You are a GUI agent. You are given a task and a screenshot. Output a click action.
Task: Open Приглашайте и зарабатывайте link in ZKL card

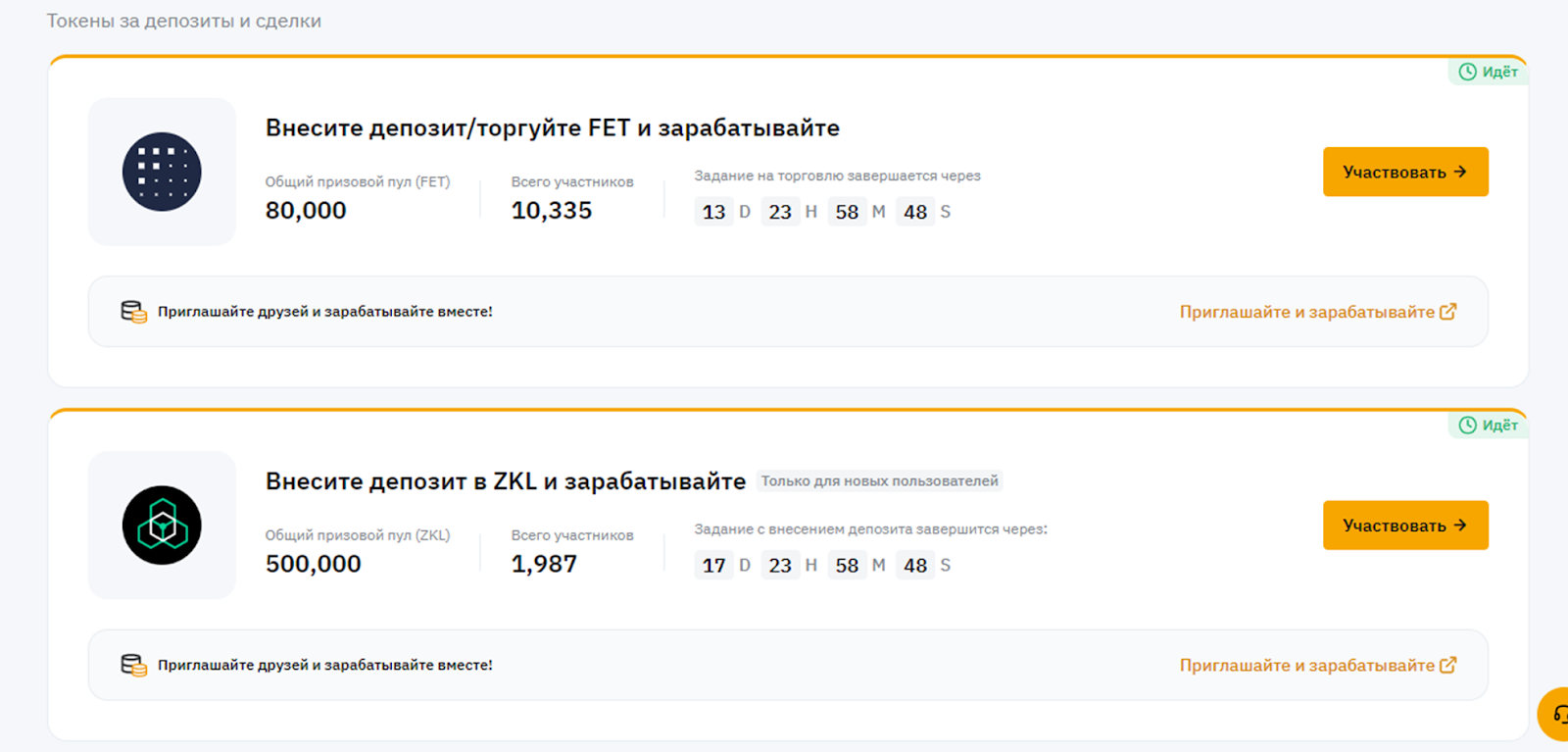(1318, 665)
